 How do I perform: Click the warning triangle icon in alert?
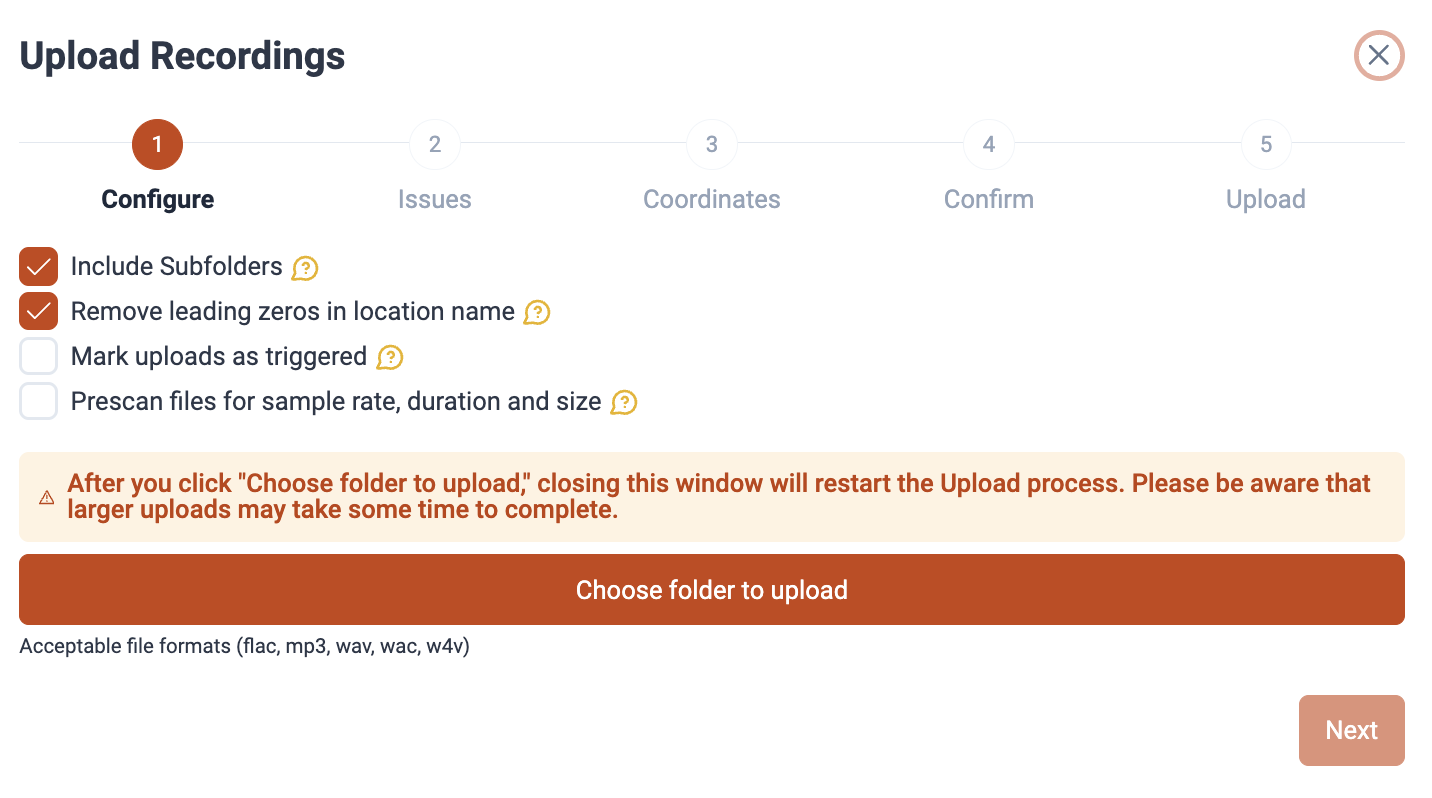point(47,497)
